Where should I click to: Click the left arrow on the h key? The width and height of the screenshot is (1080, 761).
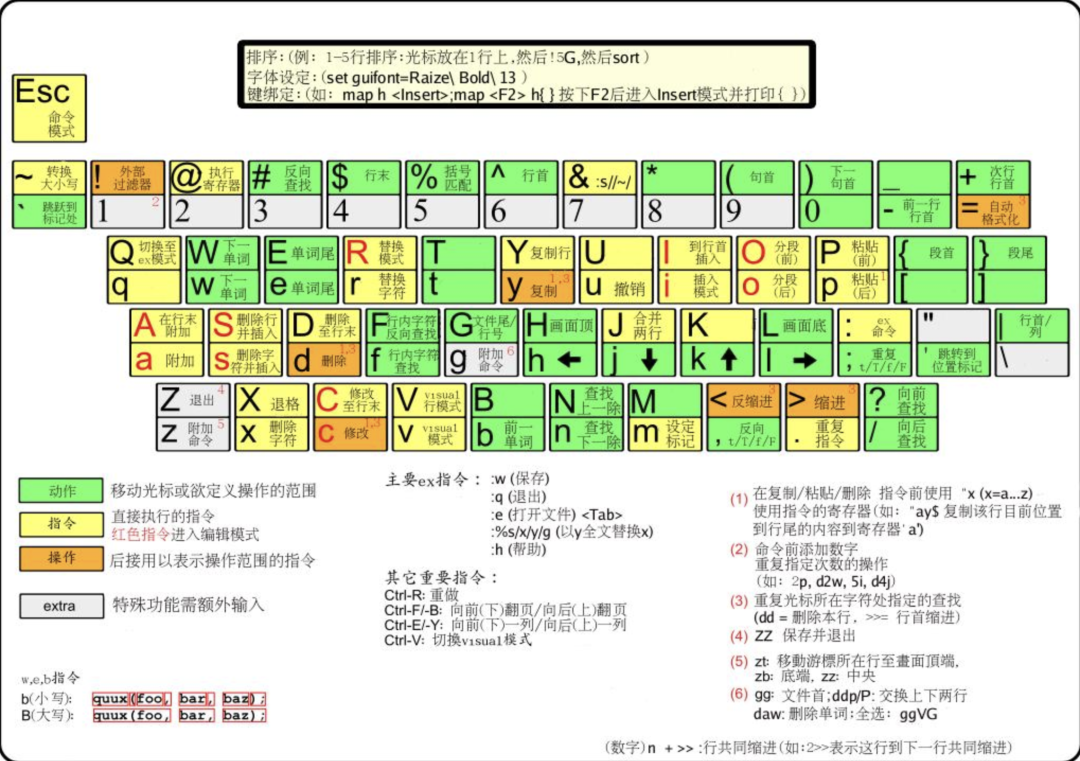tap(569, 359)
